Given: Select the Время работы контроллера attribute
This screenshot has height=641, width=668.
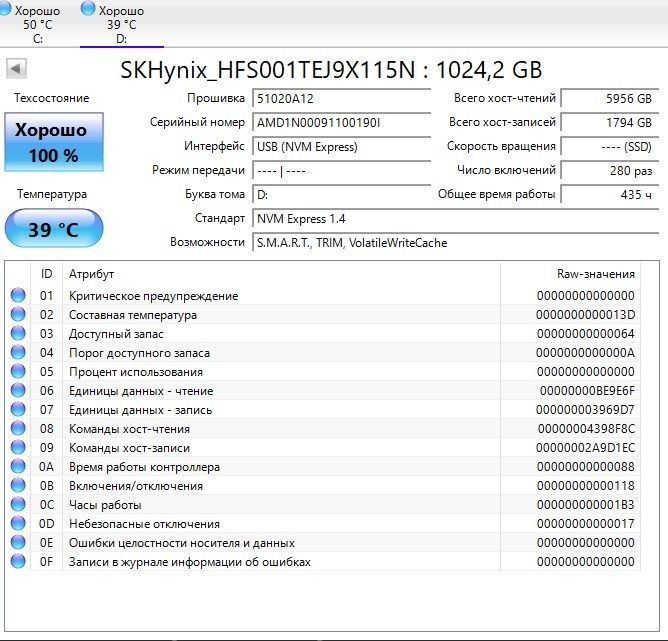Looking at the screenshot, I should pyautogui.click(x=144, y=467).
